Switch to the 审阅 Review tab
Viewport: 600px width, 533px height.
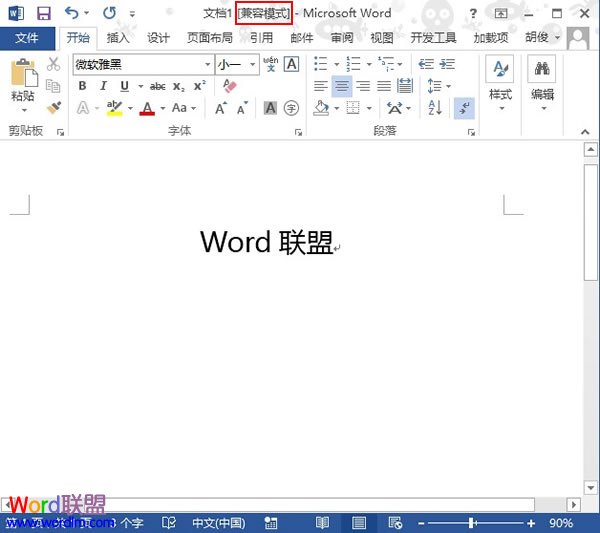coord(342,38)
